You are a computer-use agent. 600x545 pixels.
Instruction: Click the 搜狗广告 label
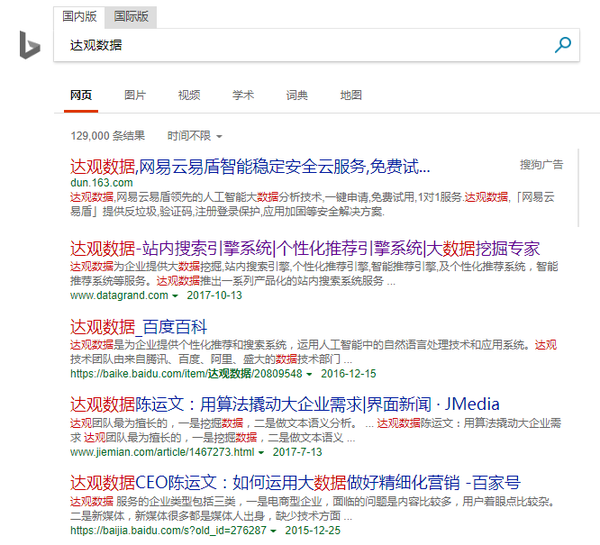[x=541, y=165]
